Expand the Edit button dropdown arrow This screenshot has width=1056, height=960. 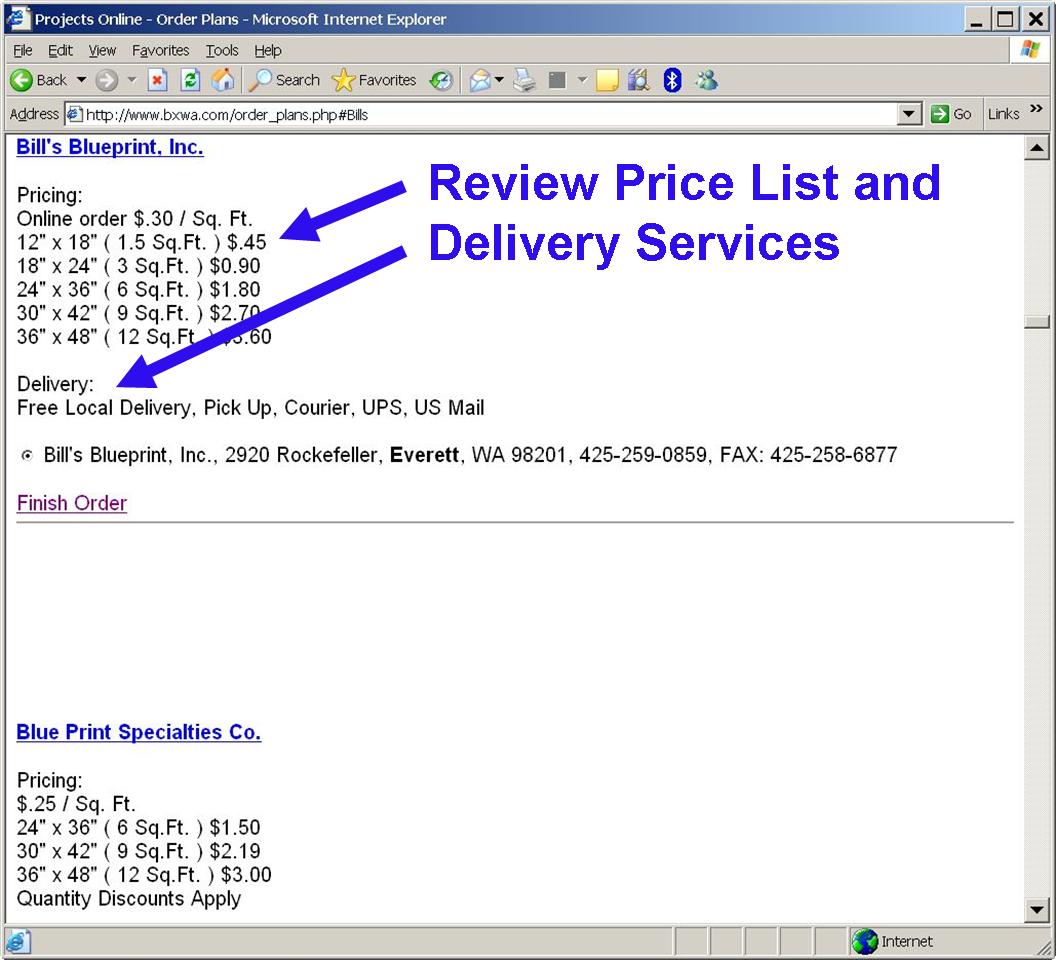tap(582, 80)
